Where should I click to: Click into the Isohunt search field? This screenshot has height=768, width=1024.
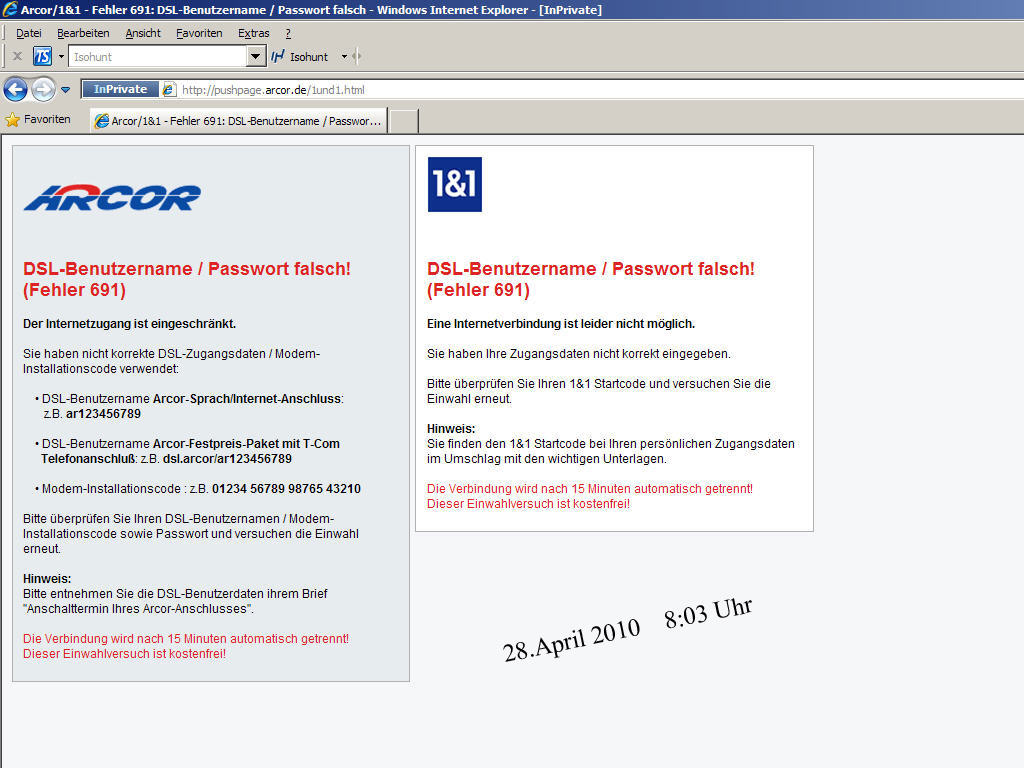[x=157, y=57]
